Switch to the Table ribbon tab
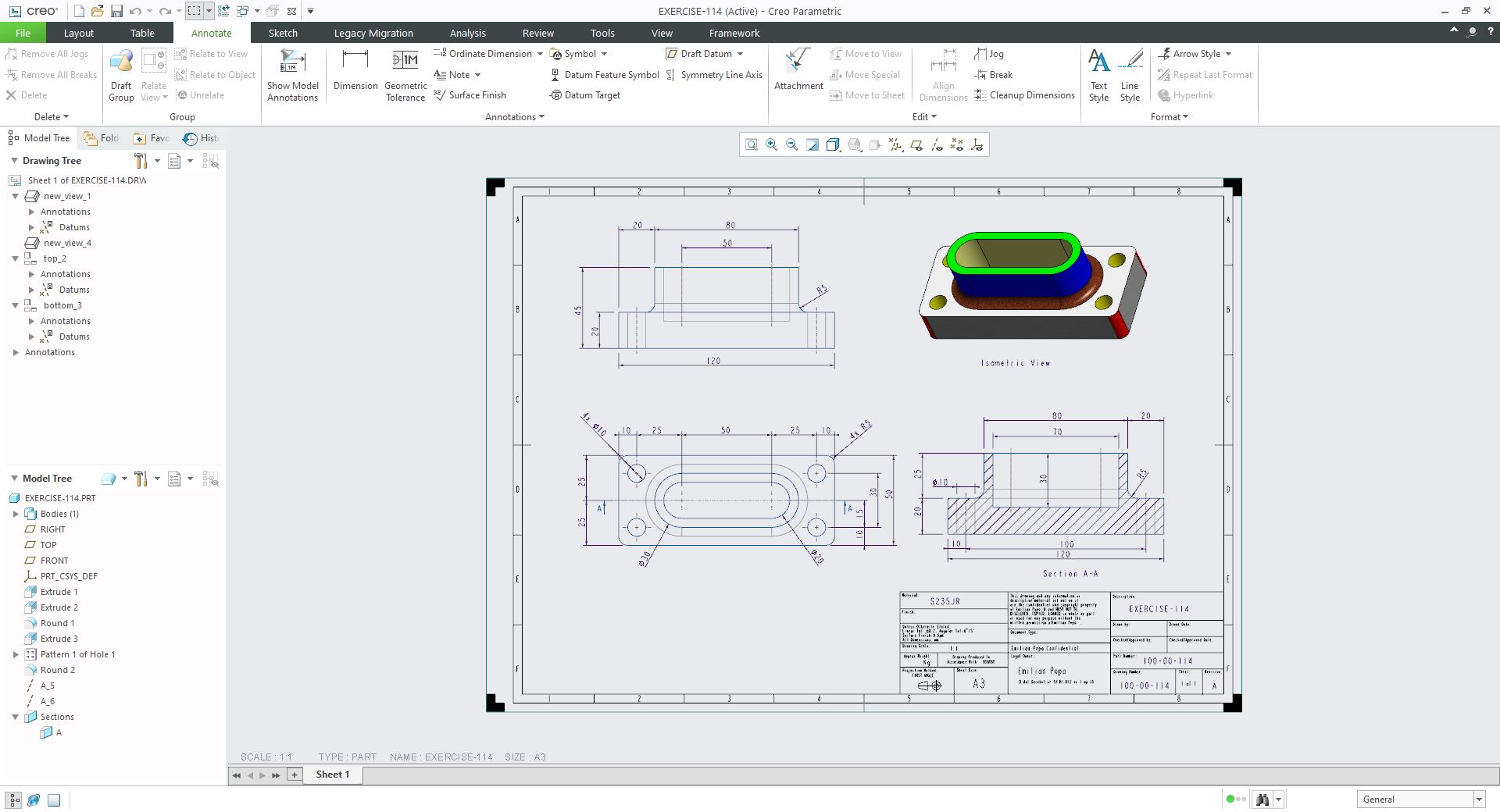This screenshot has width=1500, height=812. 142,33
